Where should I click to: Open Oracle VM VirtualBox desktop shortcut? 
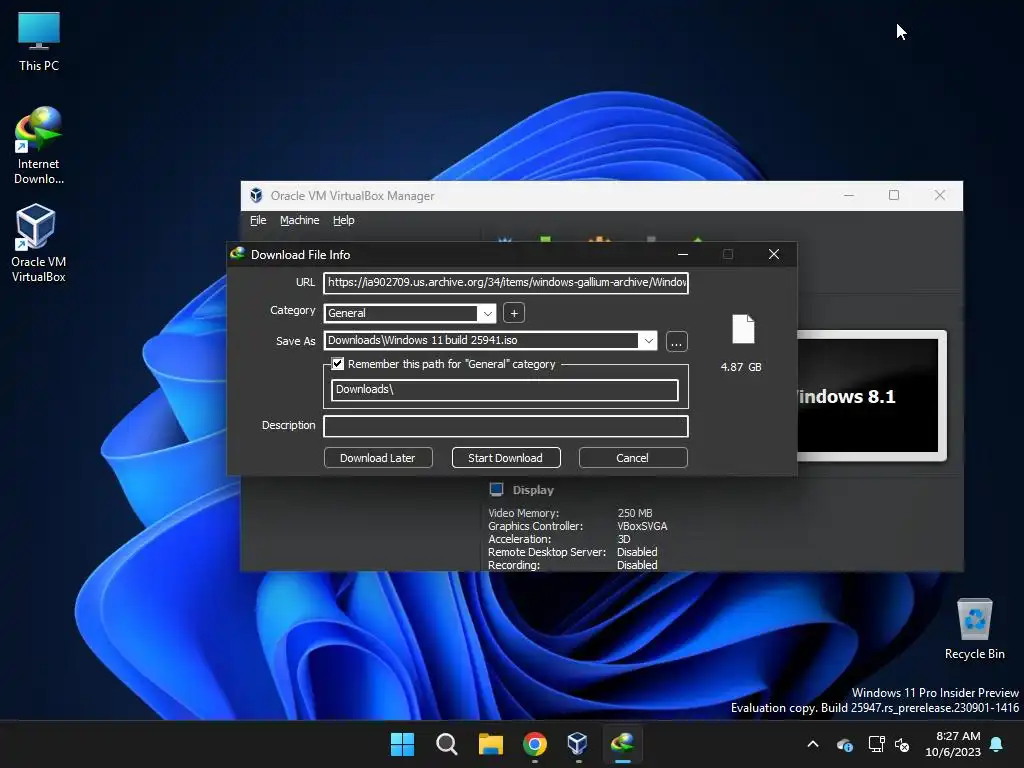(39, 243)
